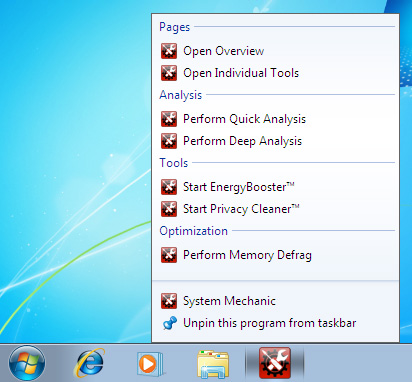Image resolution: width=412 pixels, height=382 pixels.
Task: Click the System Mechanic taskbar button
Action: [x=275, y=363]
